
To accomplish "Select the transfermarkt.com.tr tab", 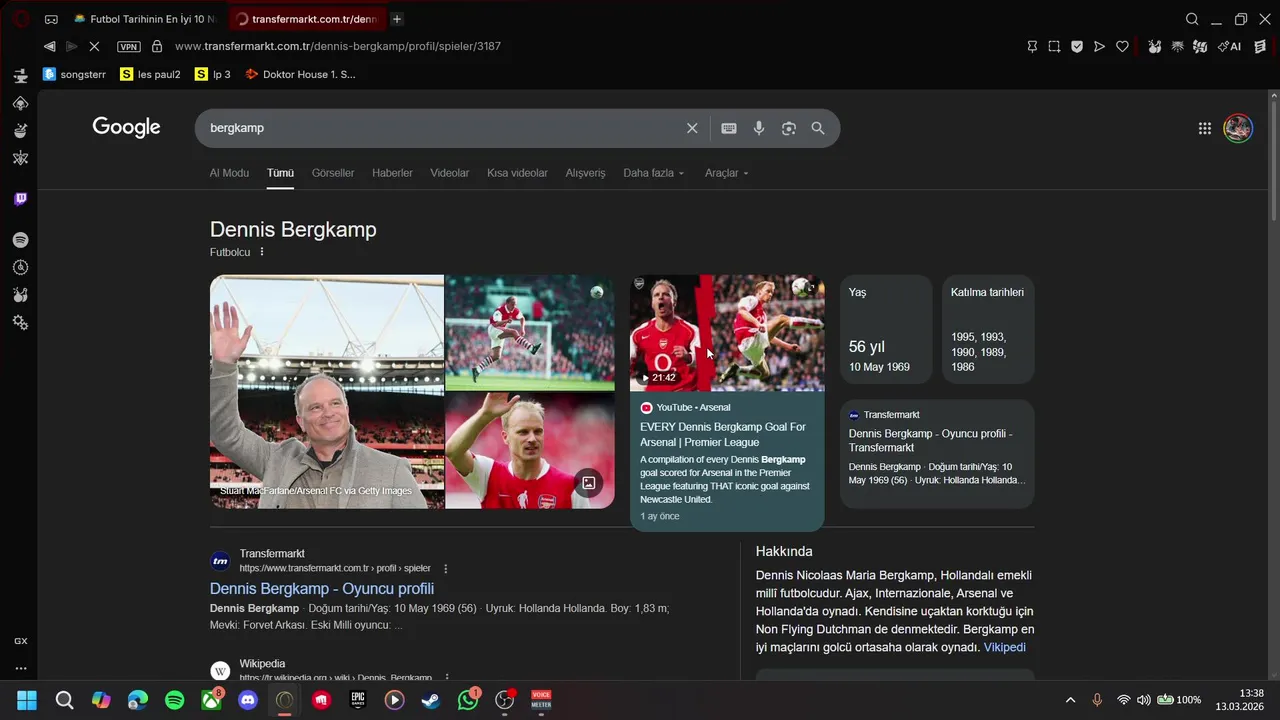I will [308, 19].
